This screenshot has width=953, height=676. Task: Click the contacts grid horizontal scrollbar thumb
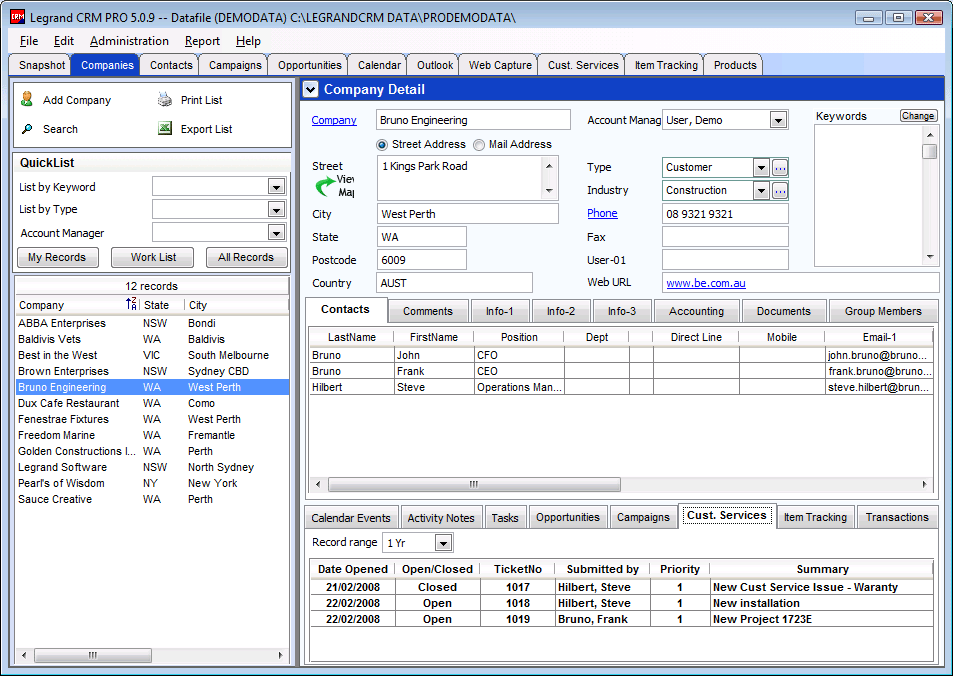pyautogui.click(x=474, y=485)
